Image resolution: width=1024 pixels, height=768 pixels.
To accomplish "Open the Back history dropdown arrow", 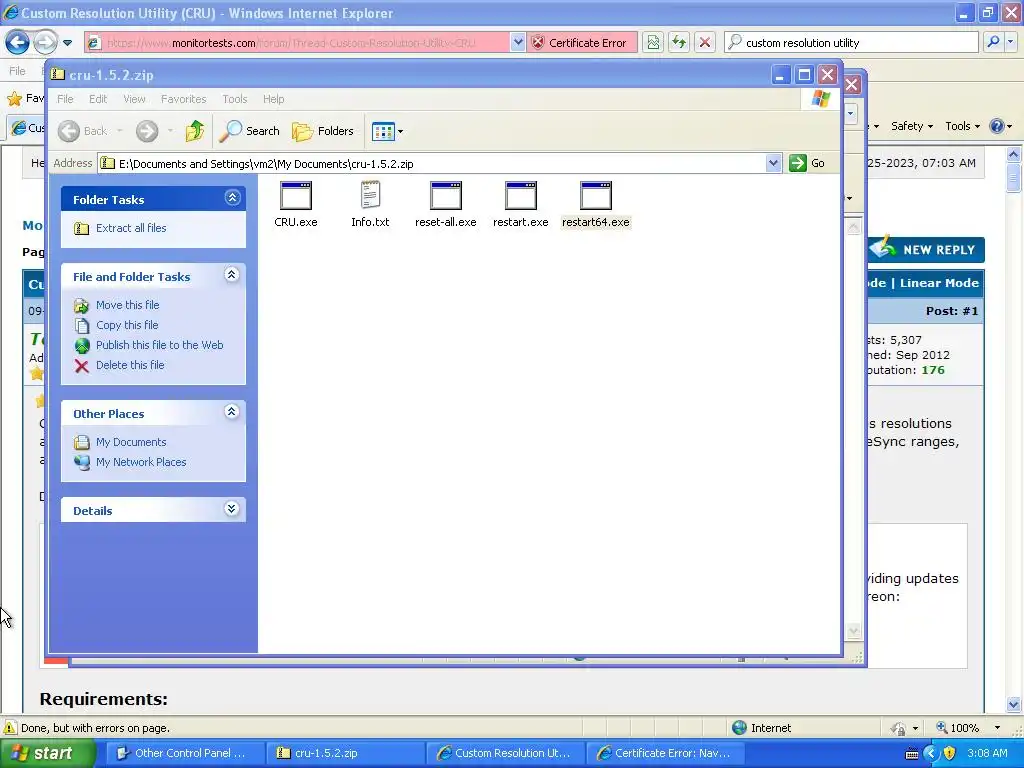I will tap(120, 131).
